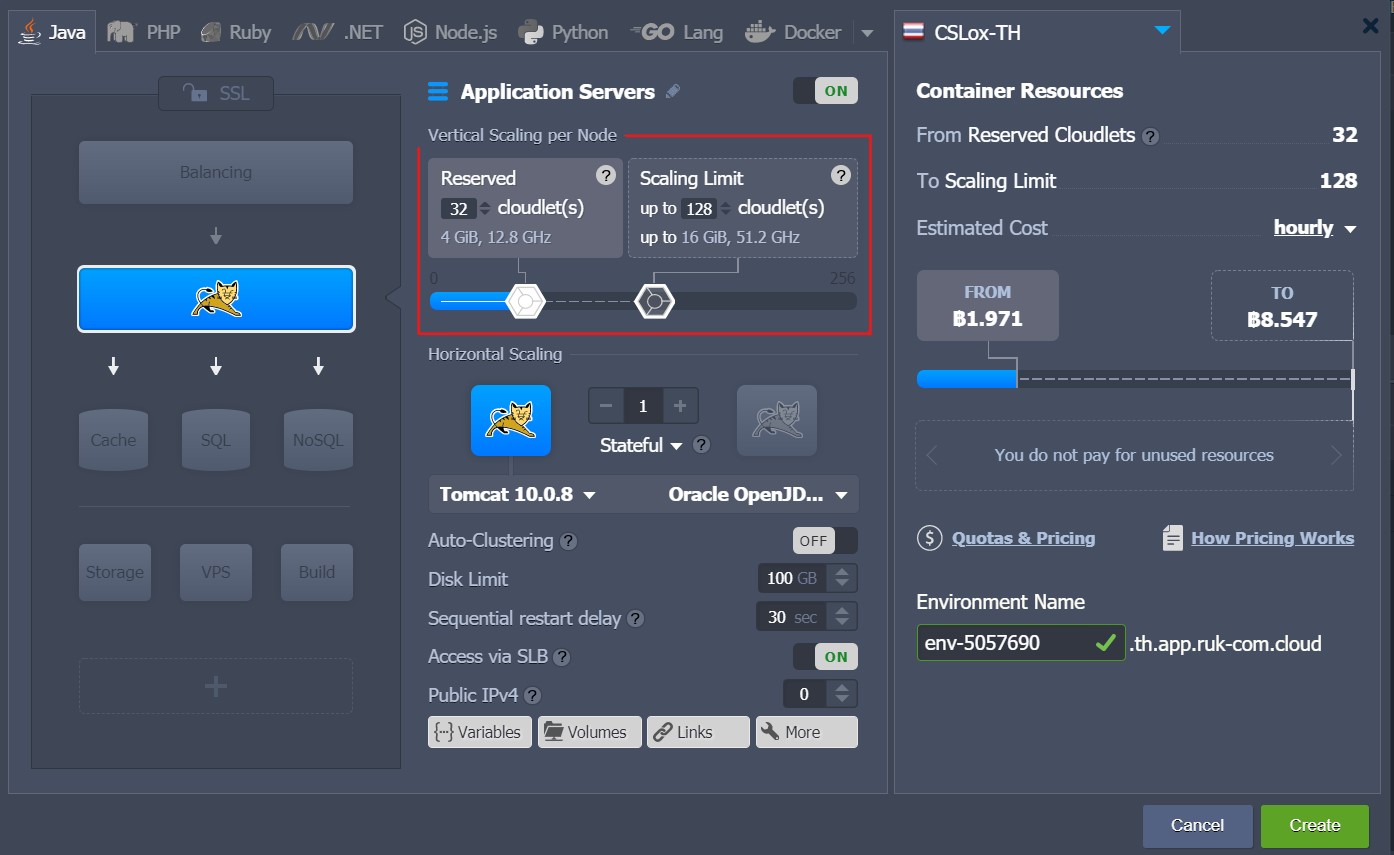Open the Links settings
Viewport: 1394px width, 855px height.
[x=698, y=732]
